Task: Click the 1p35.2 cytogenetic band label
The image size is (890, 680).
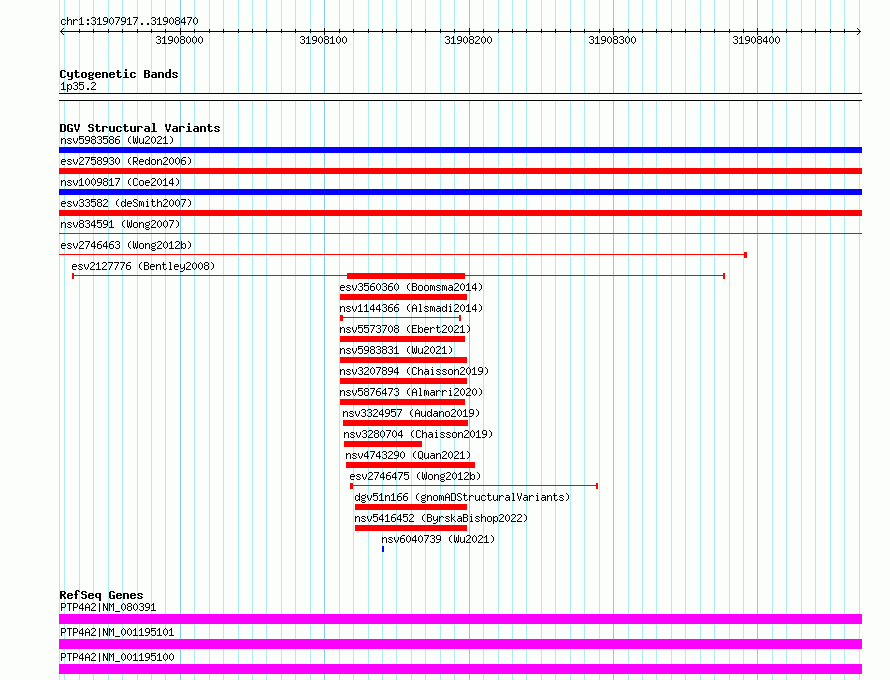Action: pyautogui.click(x=78, y=86)
